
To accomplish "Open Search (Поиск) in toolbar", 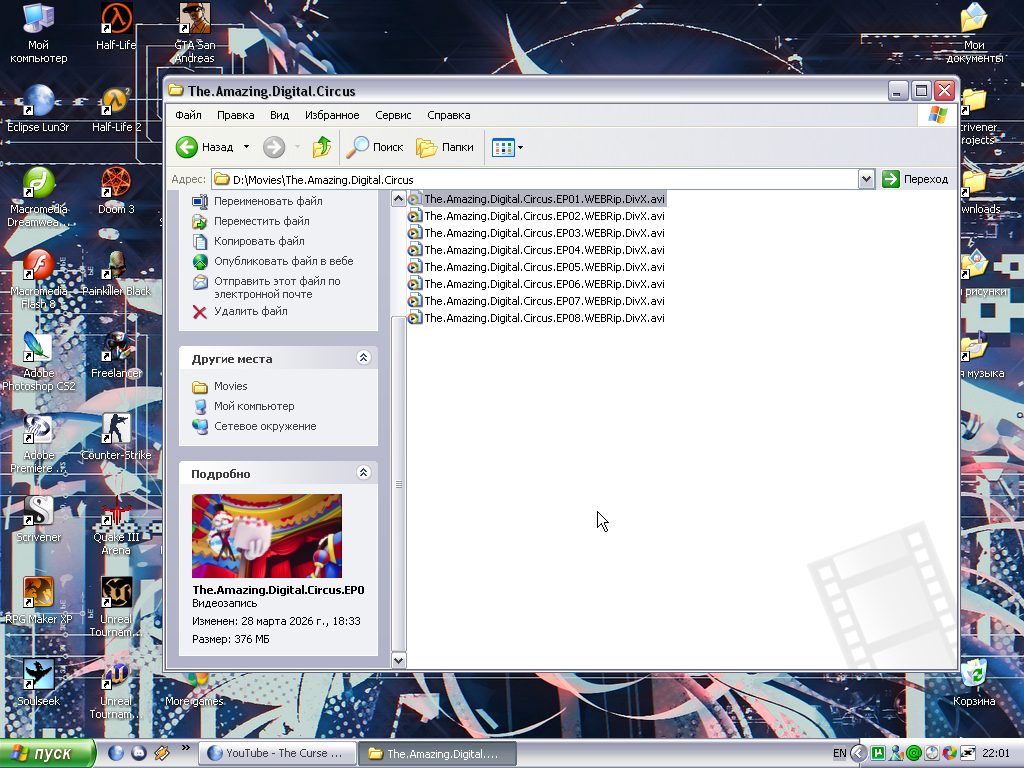I will [375, 147].
